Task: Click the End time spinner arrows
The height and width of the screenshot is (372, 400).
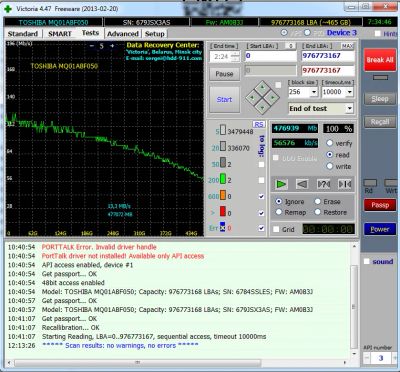Action: click(x=235, y=56)
